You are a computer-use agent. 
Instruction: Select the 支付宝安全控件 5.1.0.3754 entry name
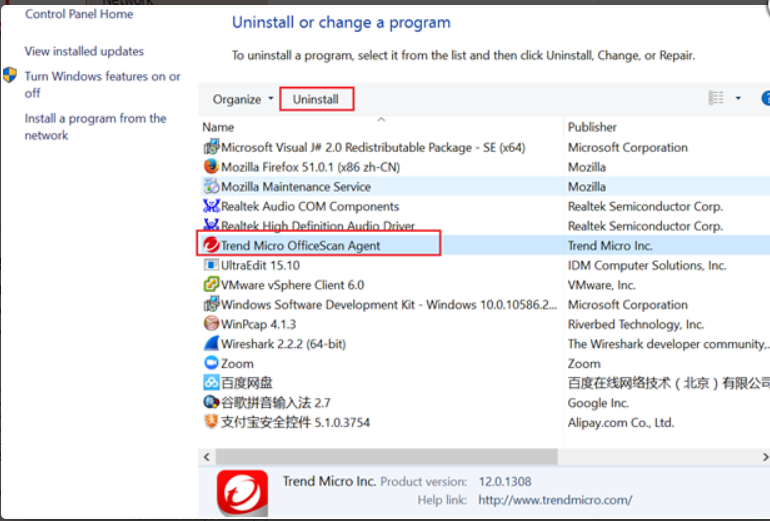pyautogui.click(x=295, y=422)
